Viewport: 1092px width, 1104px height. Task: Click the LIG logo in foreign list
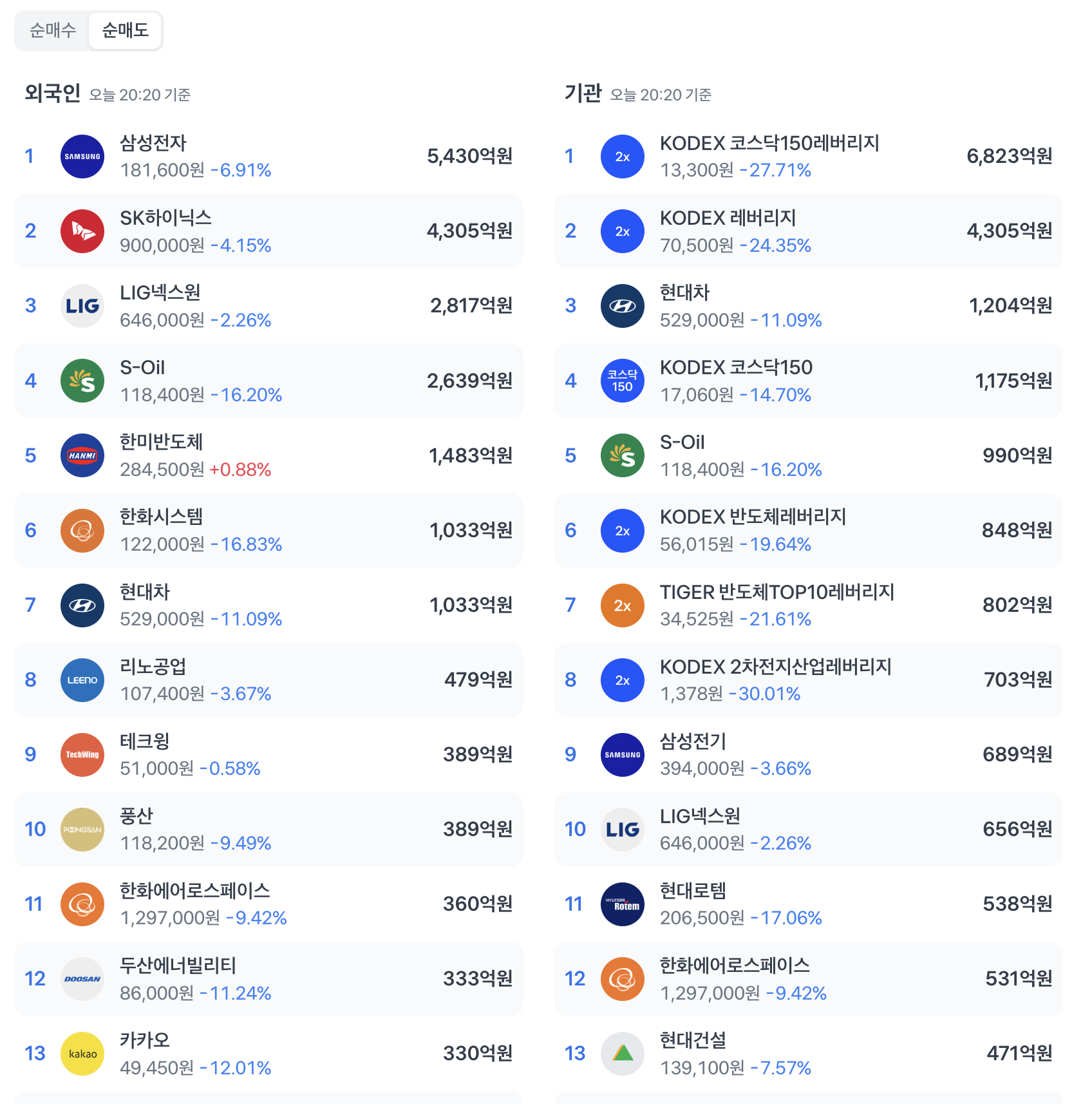click(82, 306)
